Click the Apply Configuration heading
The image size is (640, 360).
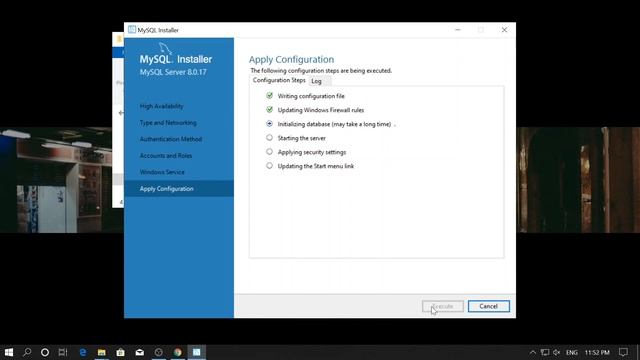pos(291,60)
